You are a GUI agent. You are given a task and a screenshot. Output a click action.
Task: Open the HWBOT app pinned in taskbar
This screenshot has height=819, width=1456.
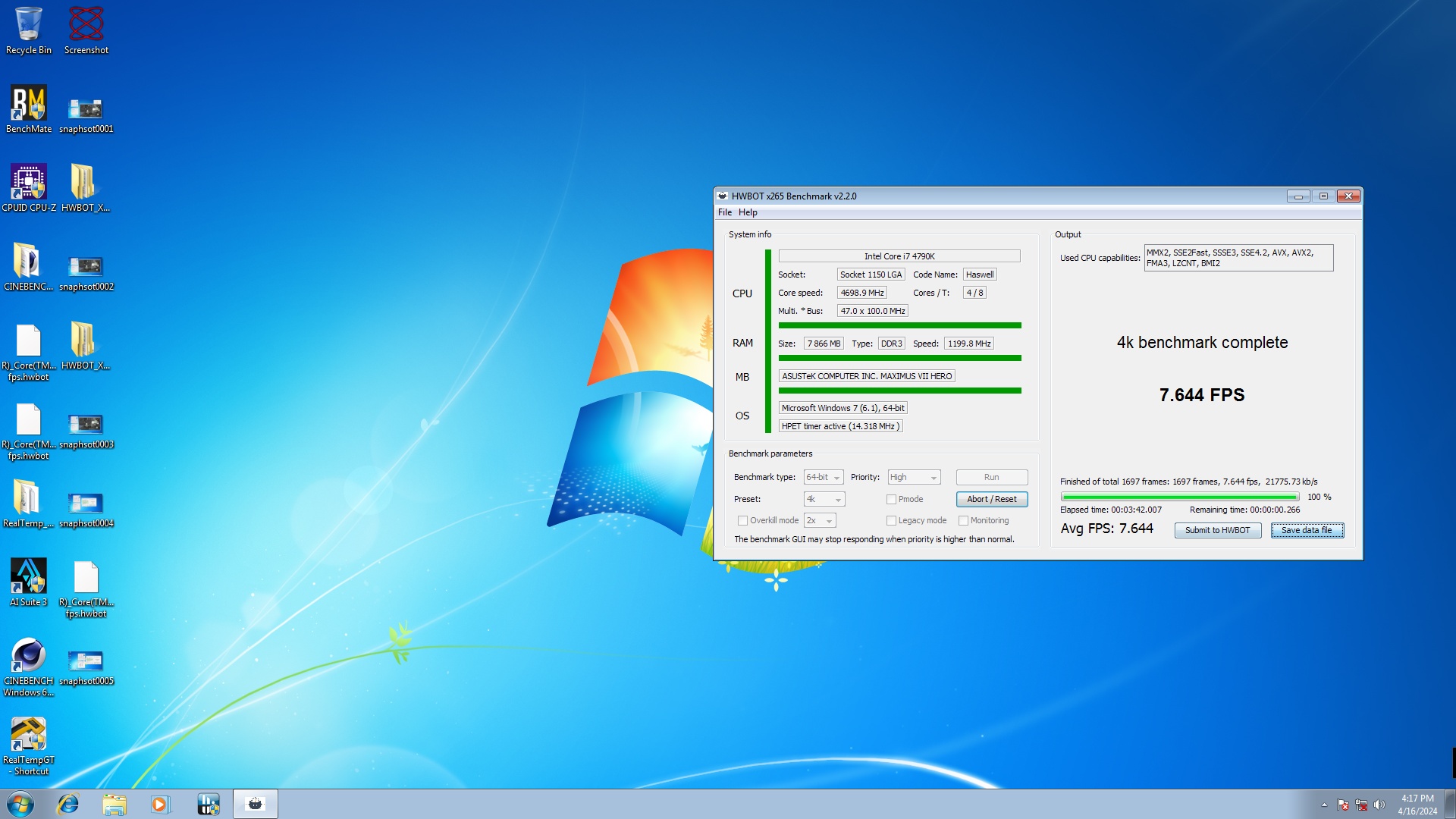pyautogui.click(x=208, y=804)
